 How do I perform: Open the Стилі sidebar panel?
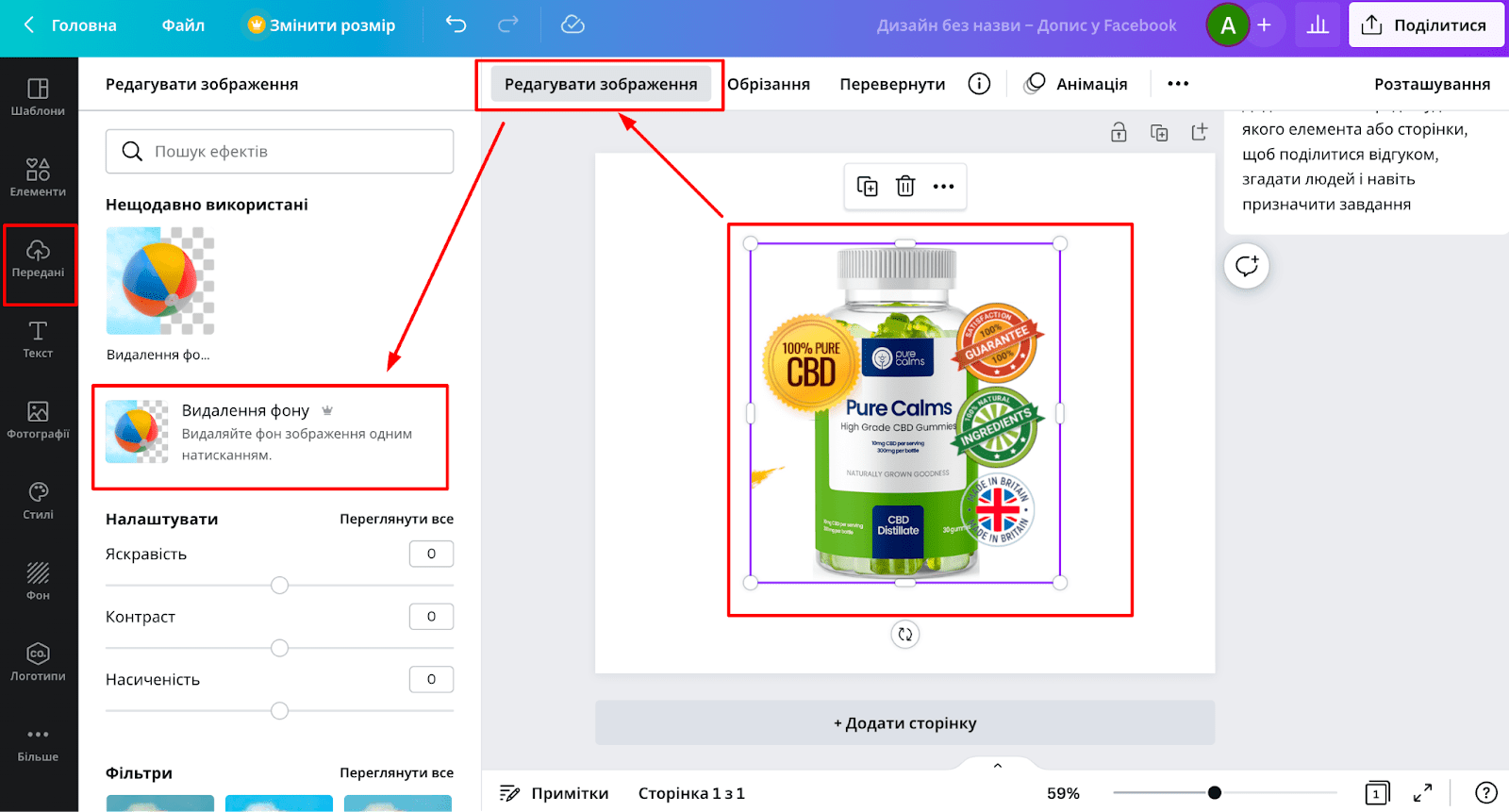[38, 501]
